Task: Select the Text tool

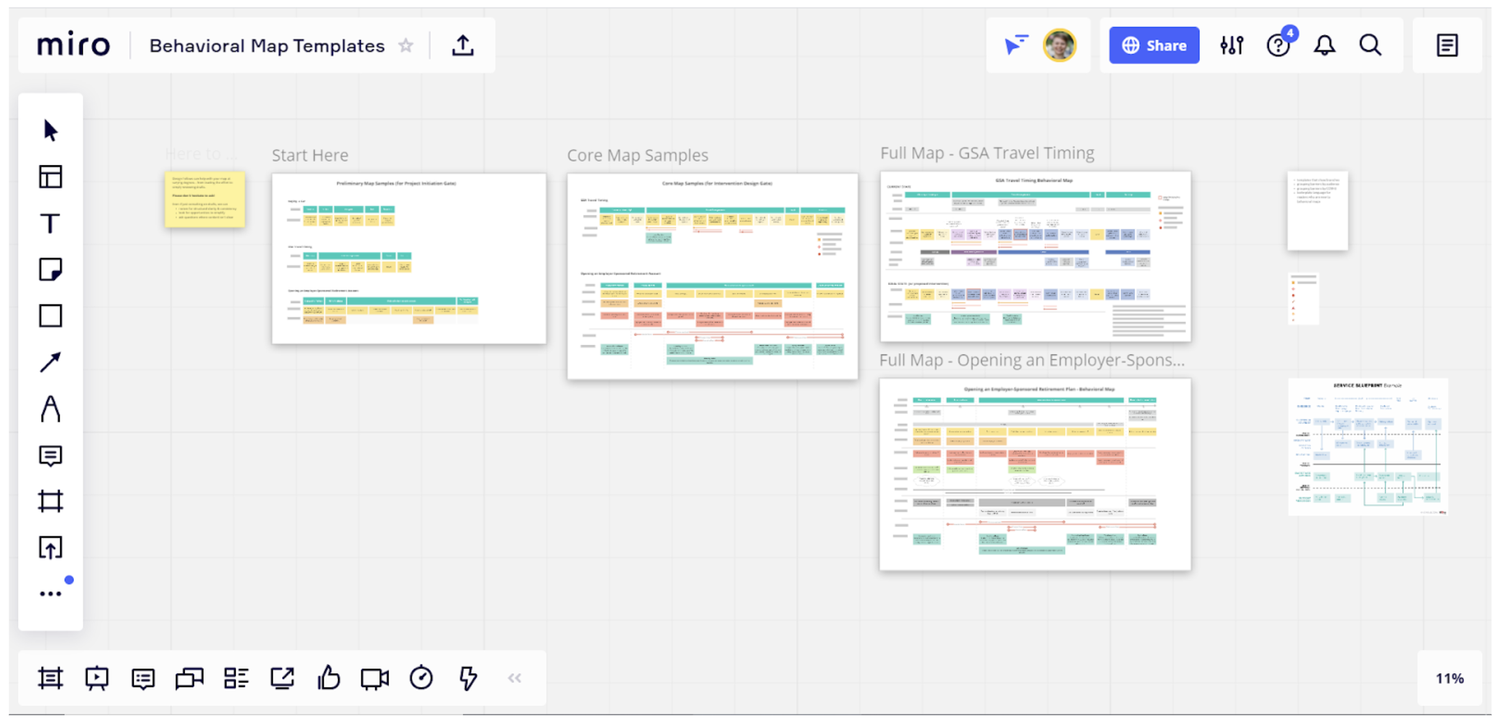Action: [50, 223]
